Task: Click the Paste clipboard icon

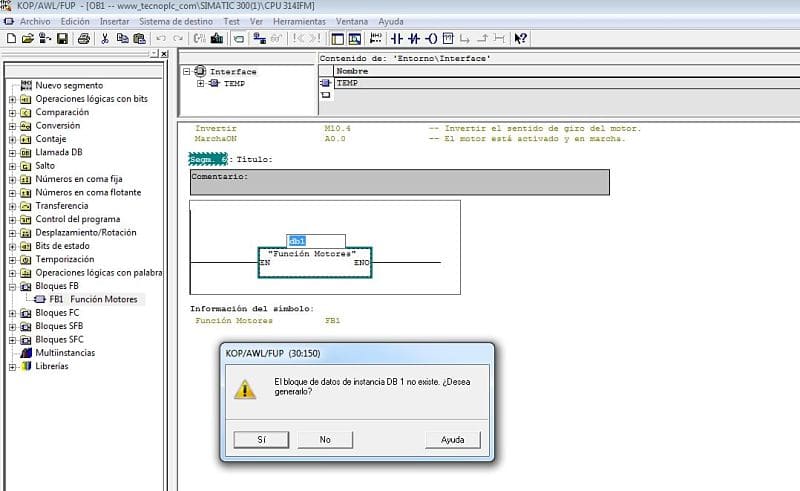Action: tap(139, 38)
